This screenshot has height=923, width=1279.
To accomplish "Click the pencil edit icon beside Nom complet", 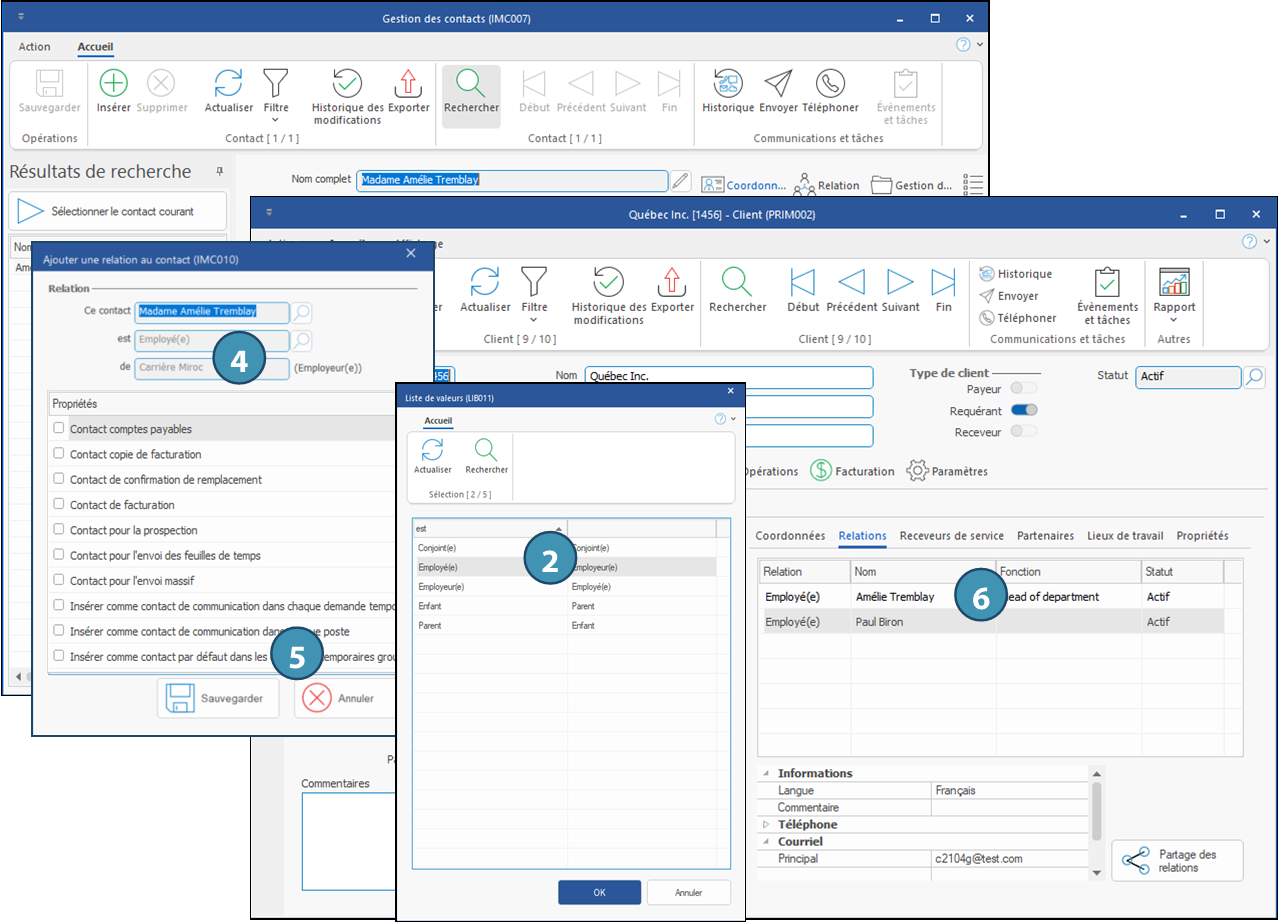I will coord(680,181).
